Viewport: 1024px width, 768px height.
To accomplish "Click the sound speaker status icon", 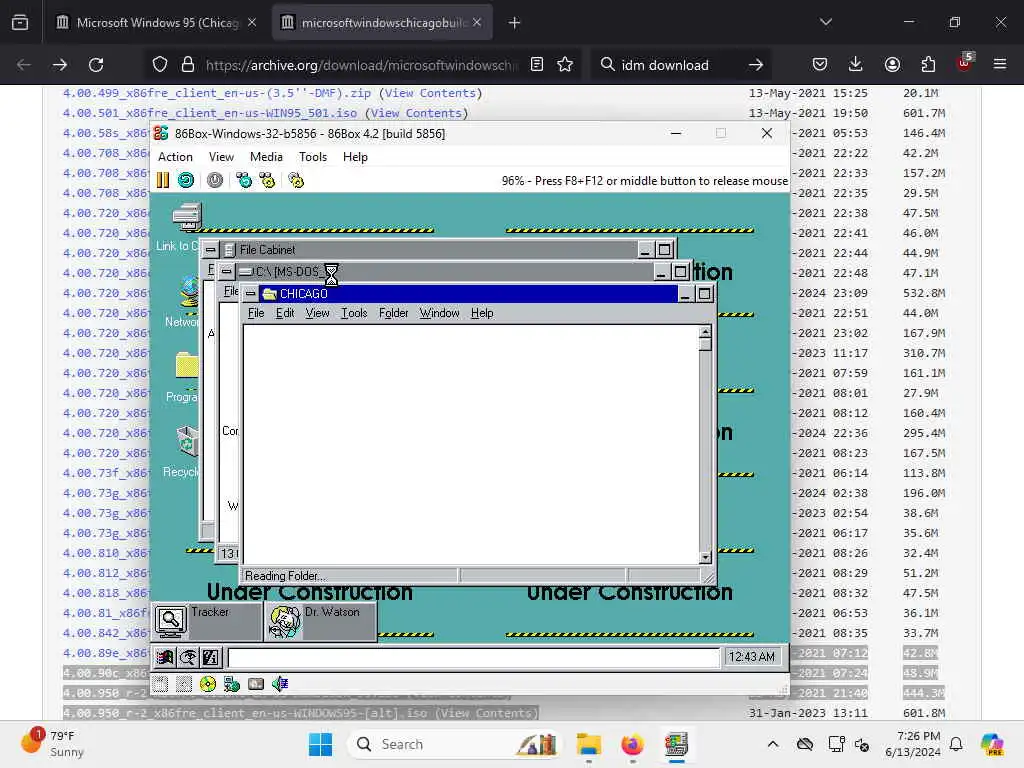I will pyautogui.click(x=280, y=684).
